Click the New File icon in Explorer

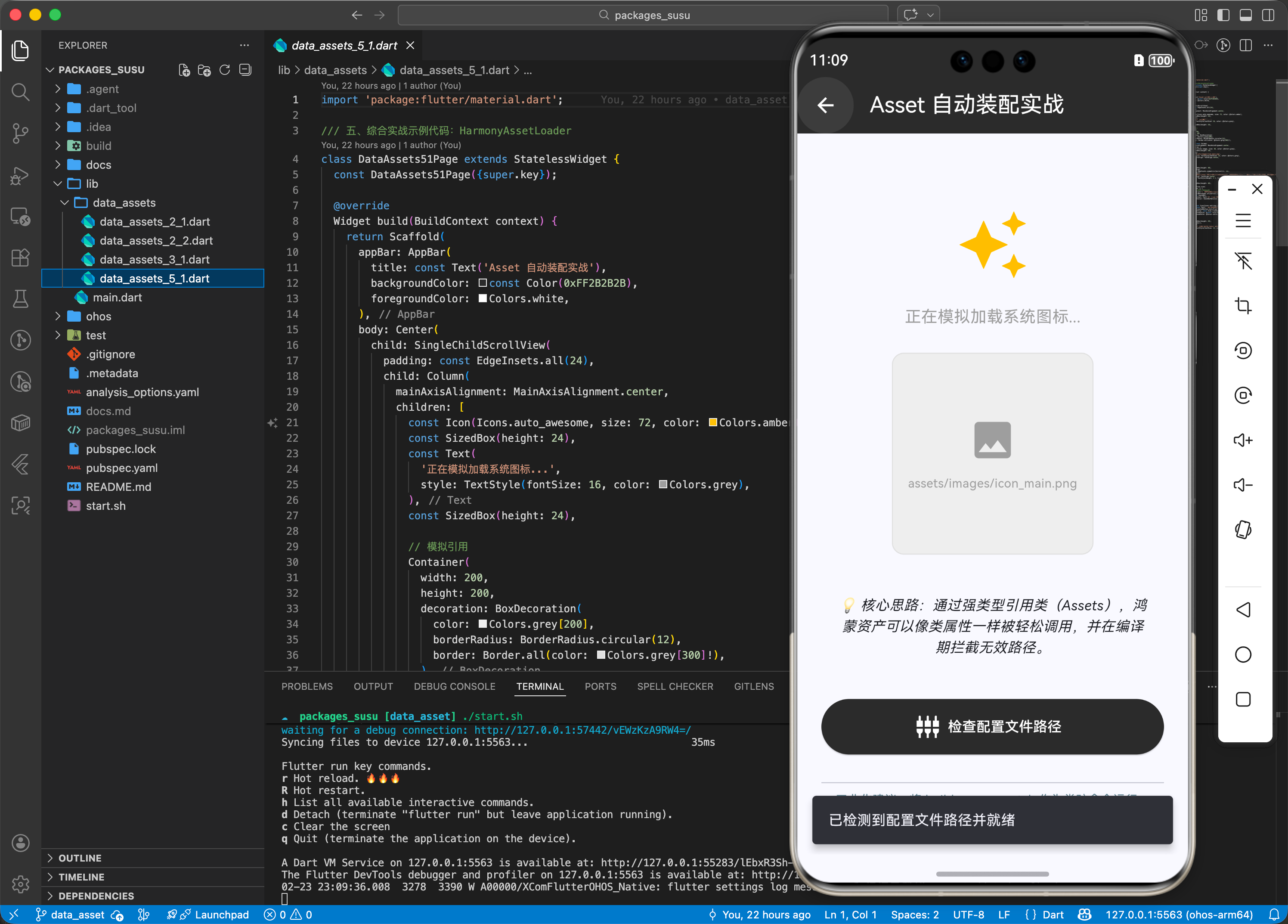click(x=184, y=70)
